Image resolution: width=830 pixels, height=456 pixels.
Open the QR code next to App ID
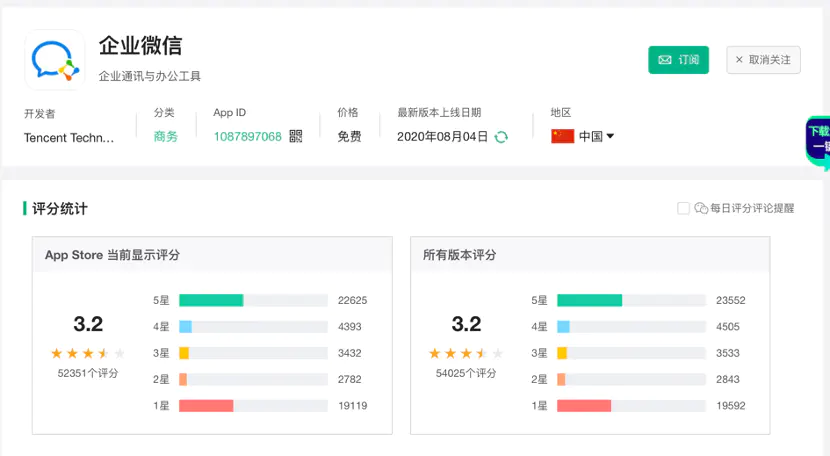pyautogui.click(x=296, y=137)
